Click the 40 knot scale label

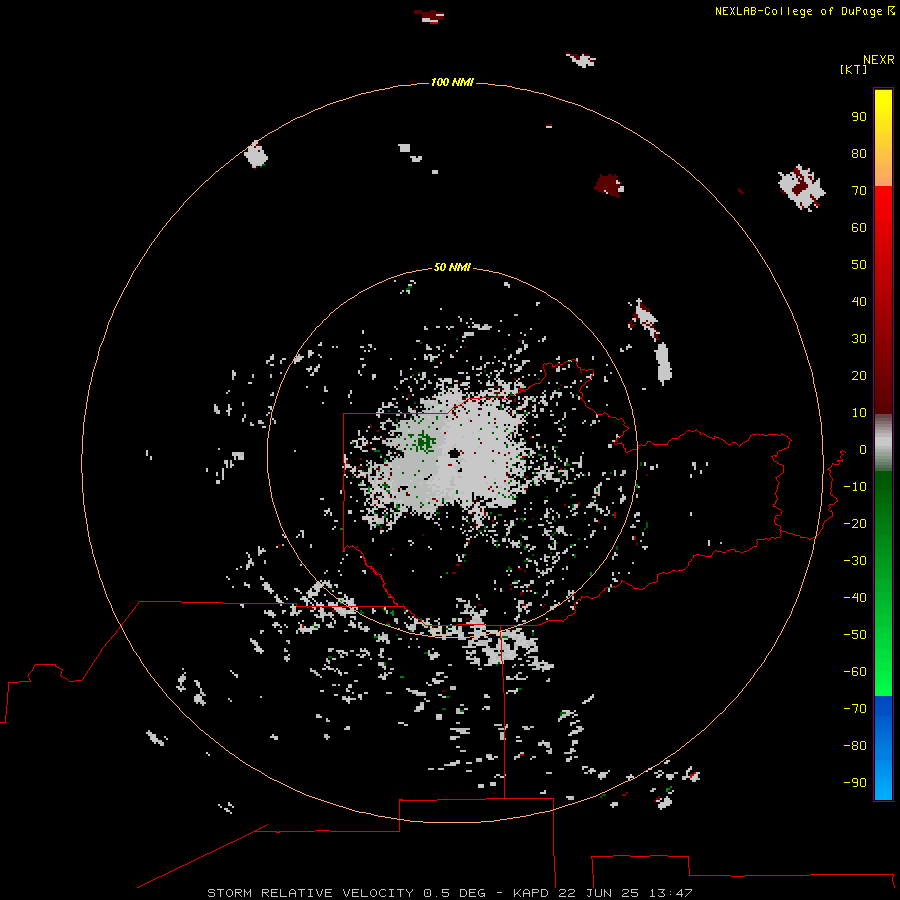pyautogui.click(x=859, y=301)
